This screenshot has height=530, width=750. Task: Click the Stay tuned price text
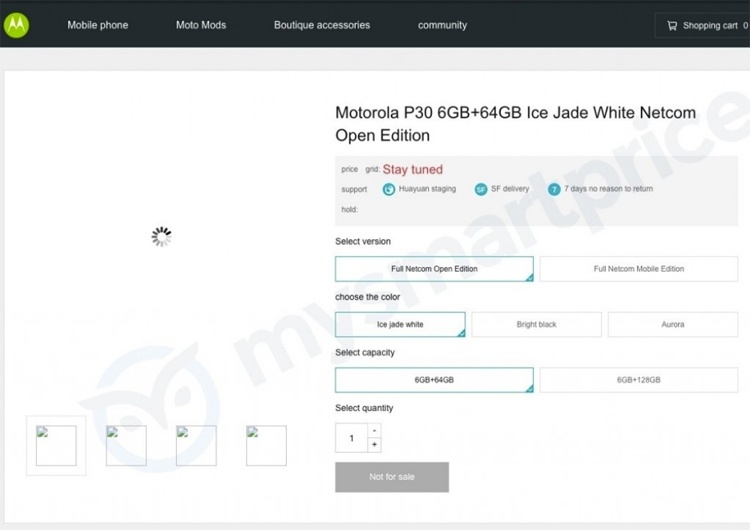(x=413, y=169)
